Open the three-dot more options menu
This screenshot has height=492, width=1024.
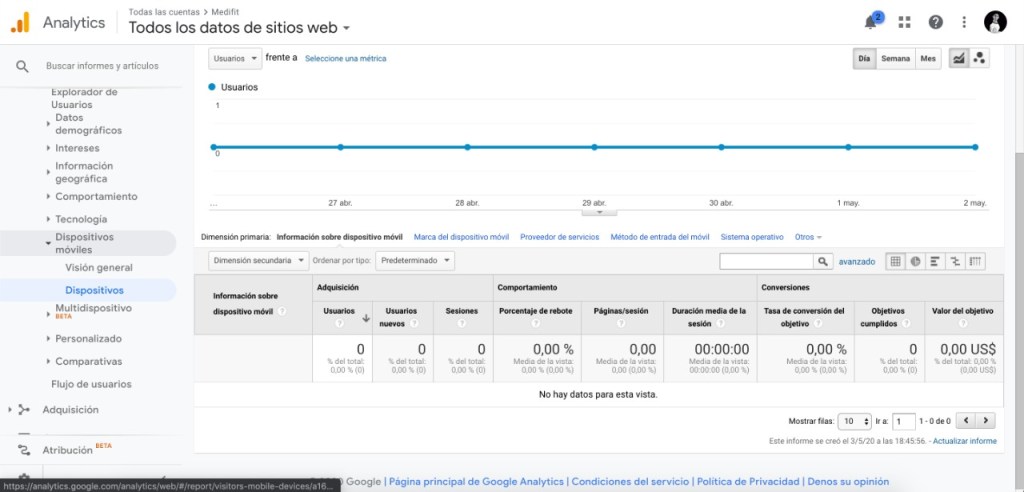(x=964, y=22)
